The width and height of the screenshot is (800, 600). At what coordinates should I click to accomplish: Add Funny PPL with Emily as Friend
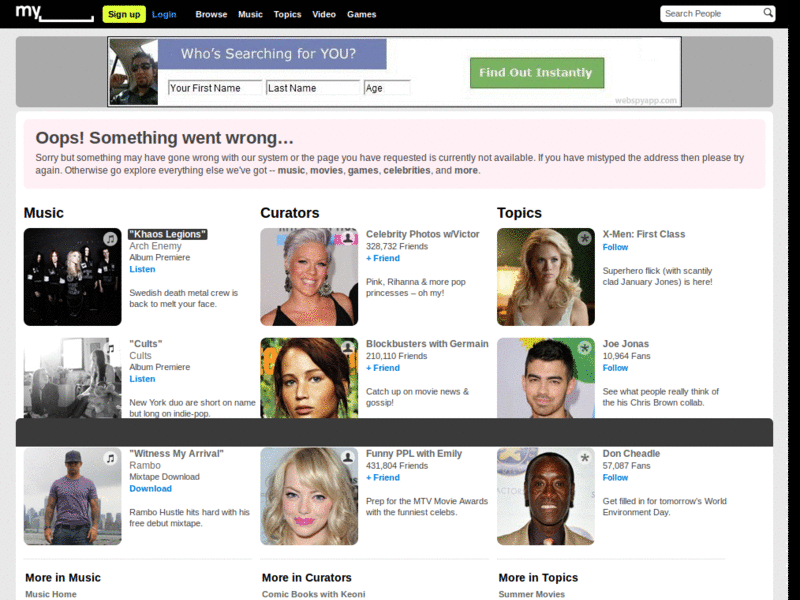coord(383,478)
